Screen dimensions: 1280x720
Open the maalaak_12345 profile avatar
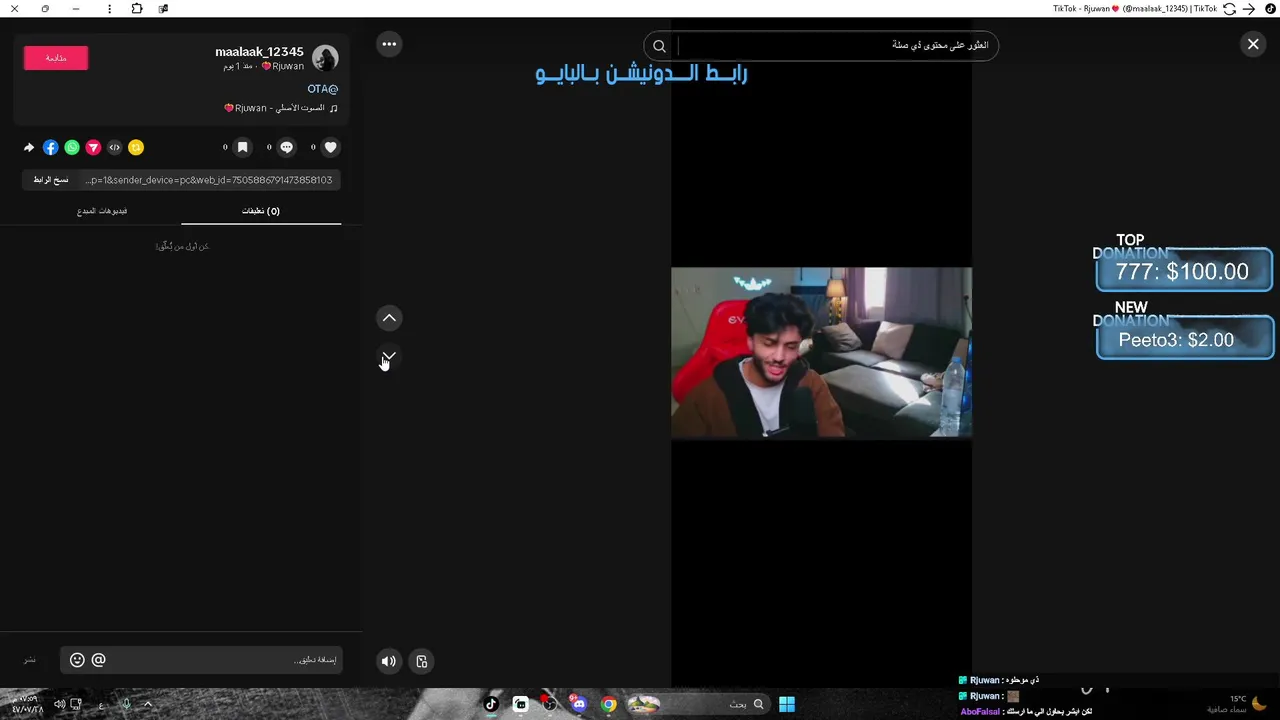pos(325,58)
